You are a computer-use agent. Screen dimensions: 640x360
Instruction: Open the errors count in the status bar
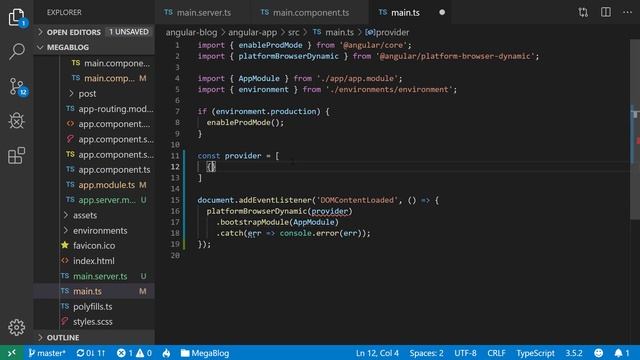click(x=125, y=353)
